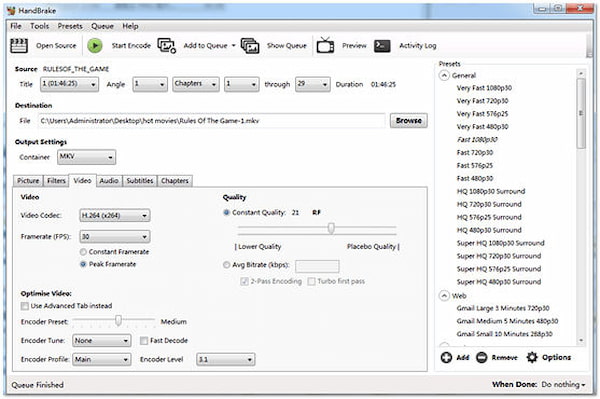This screenshot has width=600, height=399.
Task: Click the Add to Queue icon
Action: [x=167, y=46]
